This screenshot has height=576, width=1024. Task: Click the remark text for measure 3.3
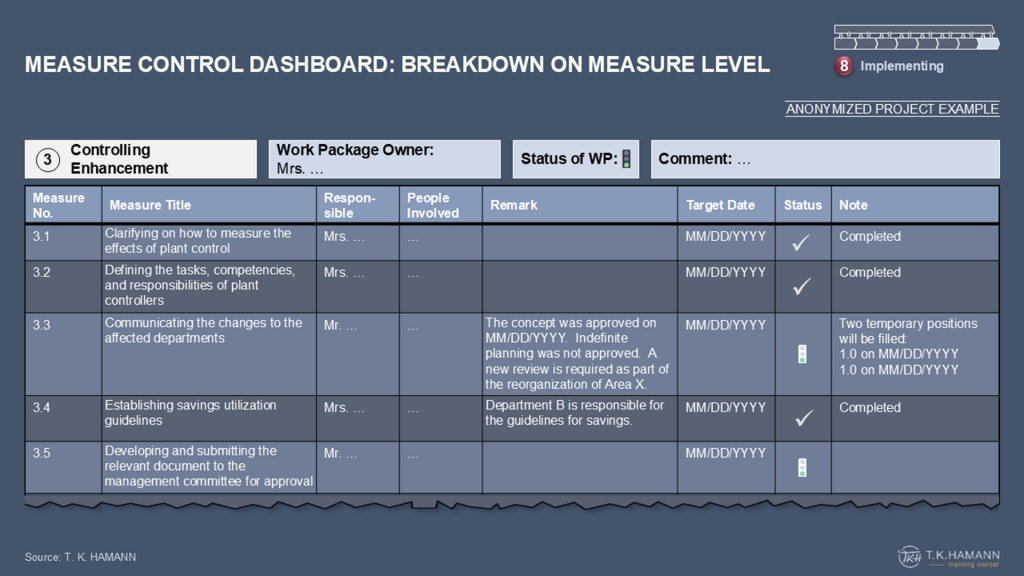577,354
